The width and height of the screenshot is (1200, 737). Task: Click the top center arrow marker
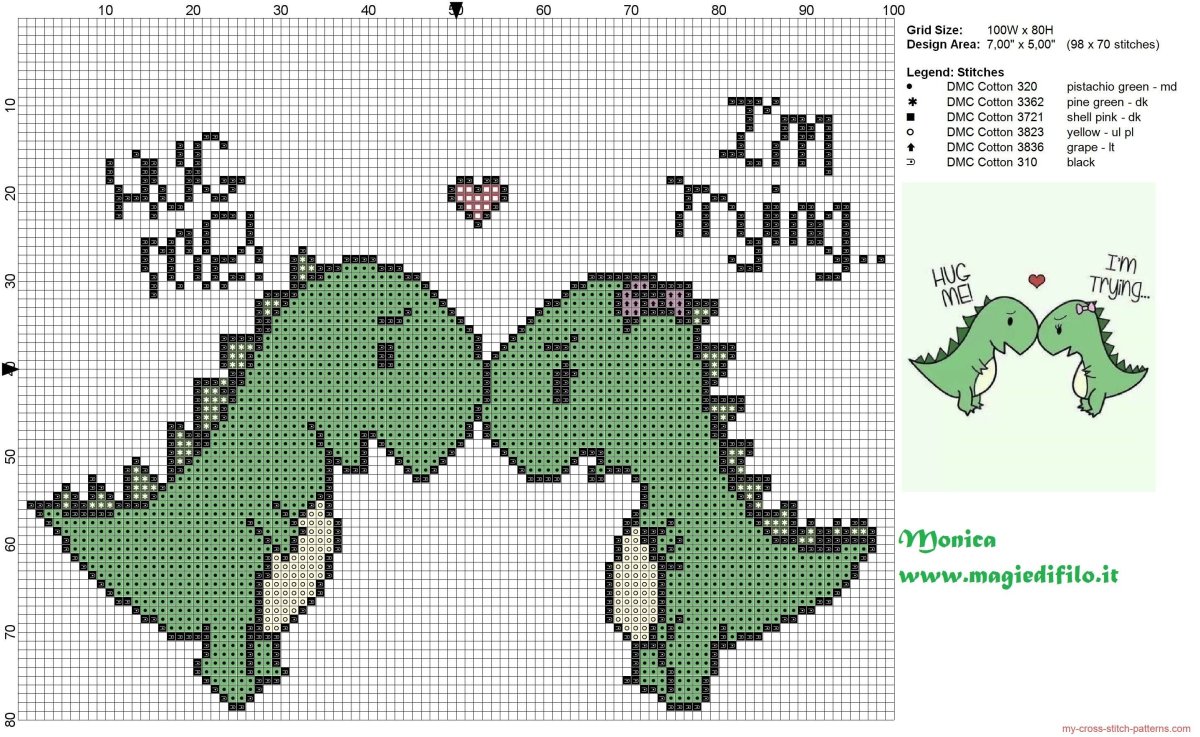[x=456, y=11]
